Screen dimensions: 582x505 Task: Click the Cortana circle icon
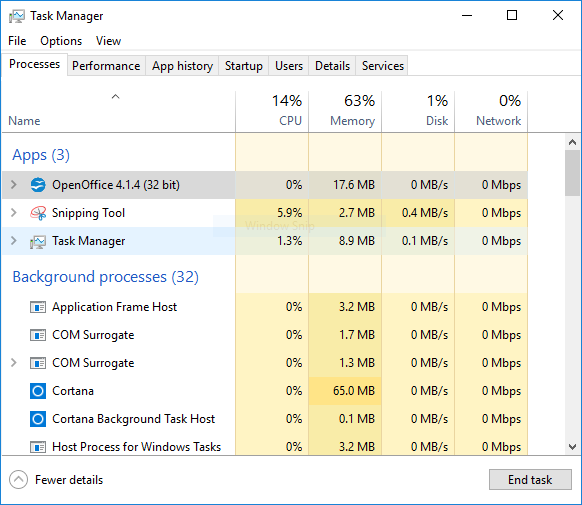tap(38, 391)
